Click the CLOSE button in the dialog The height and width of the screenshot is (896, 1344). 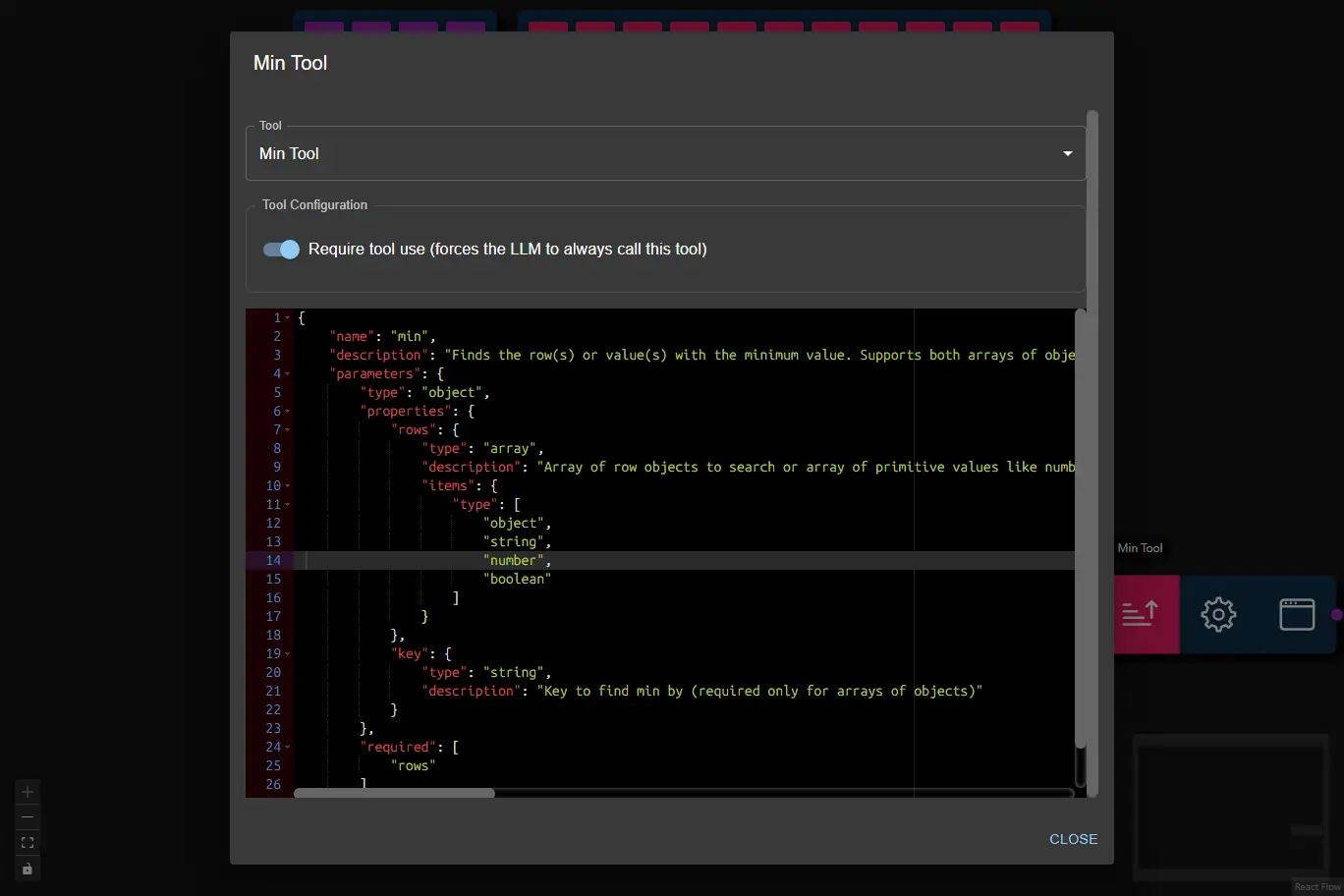1073,839
